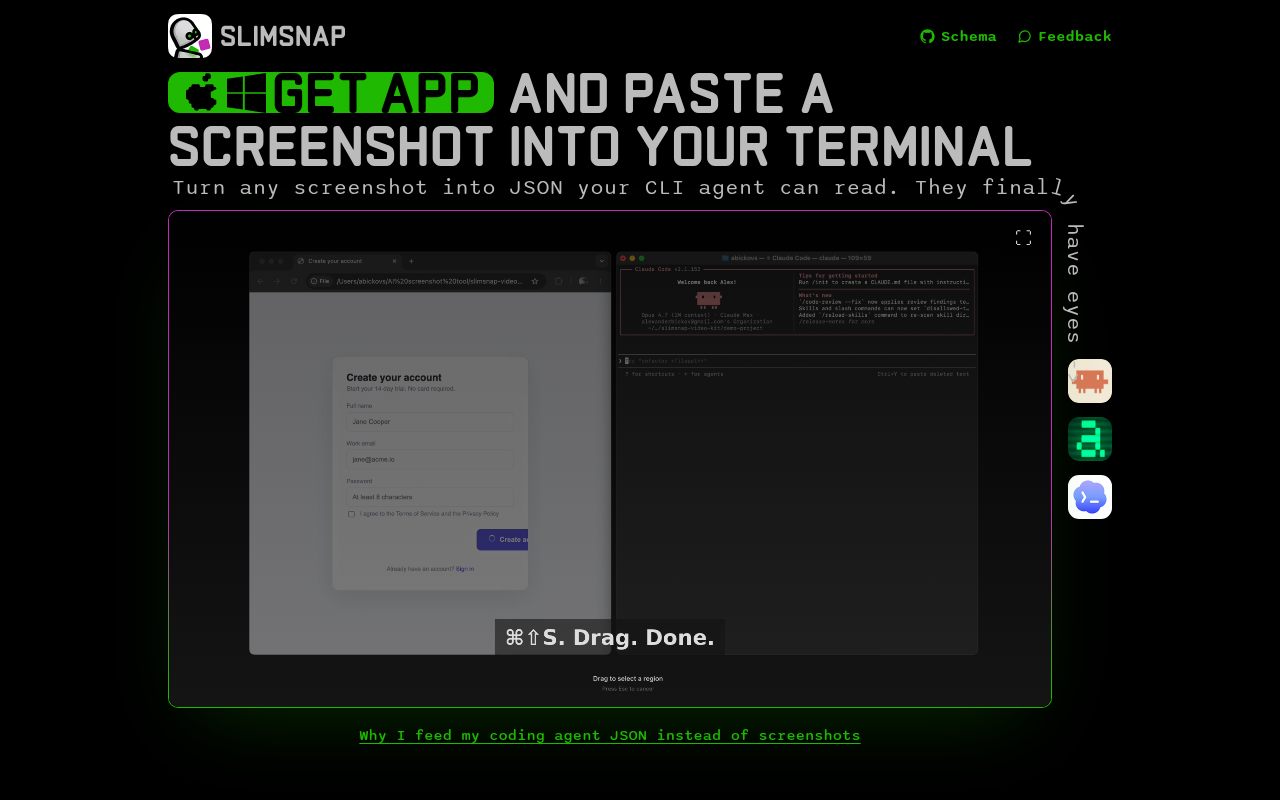
Task: Click the Sign in link in demo
Action: [465, 569]
